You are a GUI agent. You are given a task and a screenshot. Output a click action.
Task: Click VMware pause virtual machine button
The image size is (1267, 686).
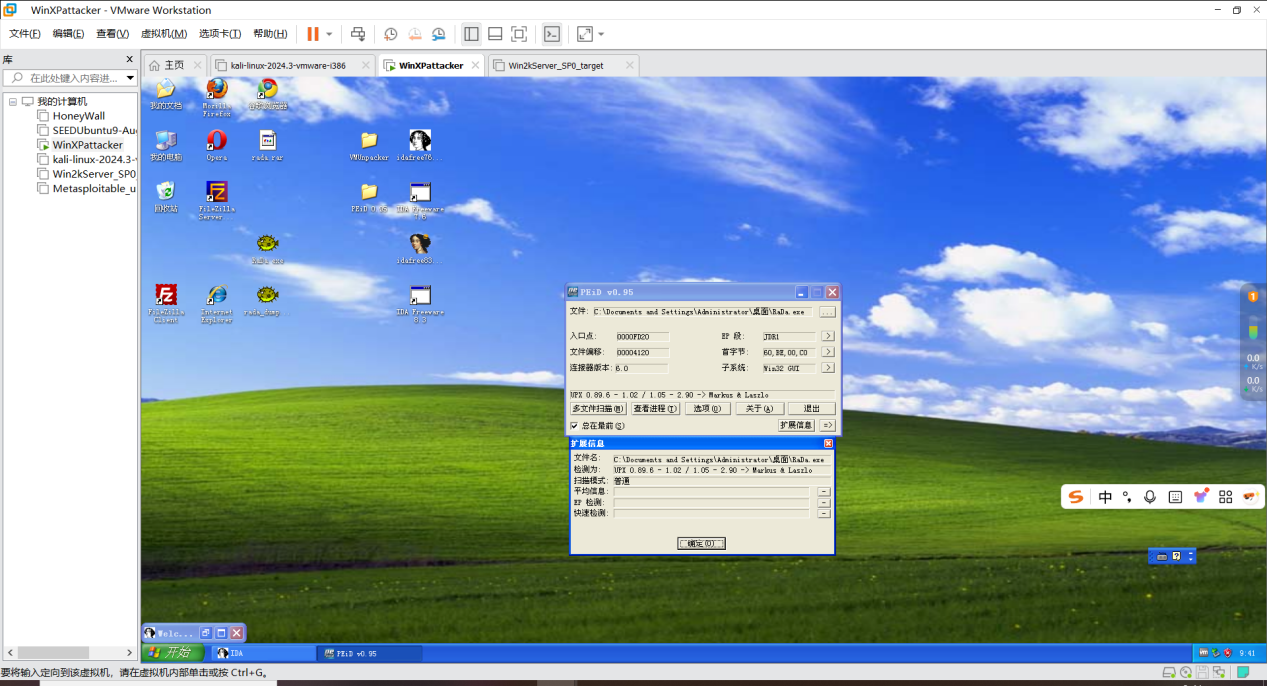point(313,34)
